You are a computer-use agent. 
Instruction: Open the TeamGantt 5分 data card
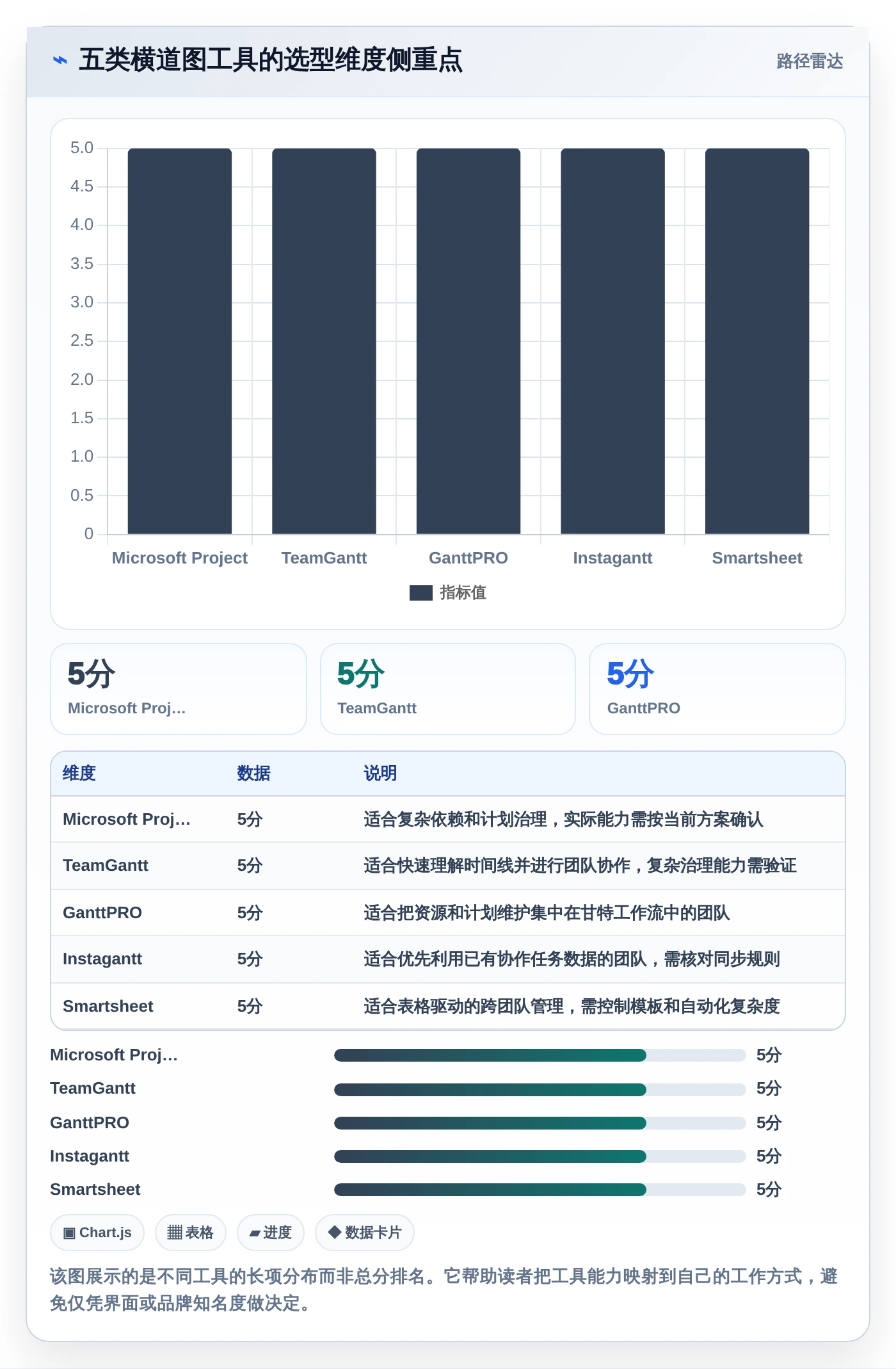[x=448, y=689]
